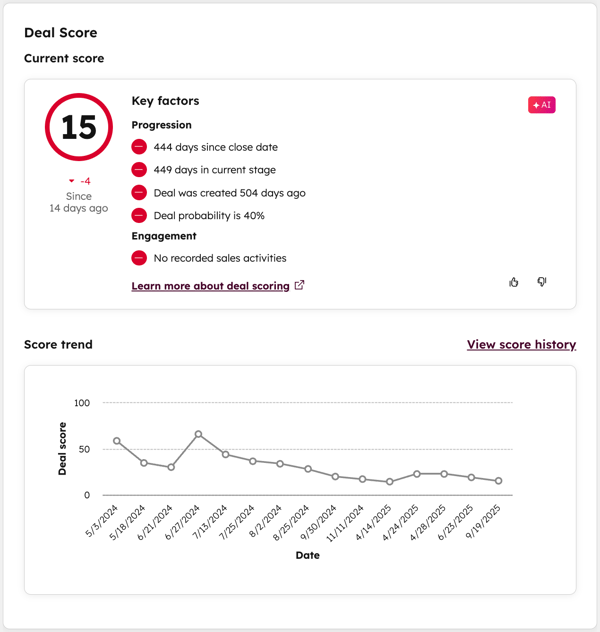Viewport: 600px width, 632px height.
Task: Click the red icon beside Deal probability is 40%
Action: [139, 215]
